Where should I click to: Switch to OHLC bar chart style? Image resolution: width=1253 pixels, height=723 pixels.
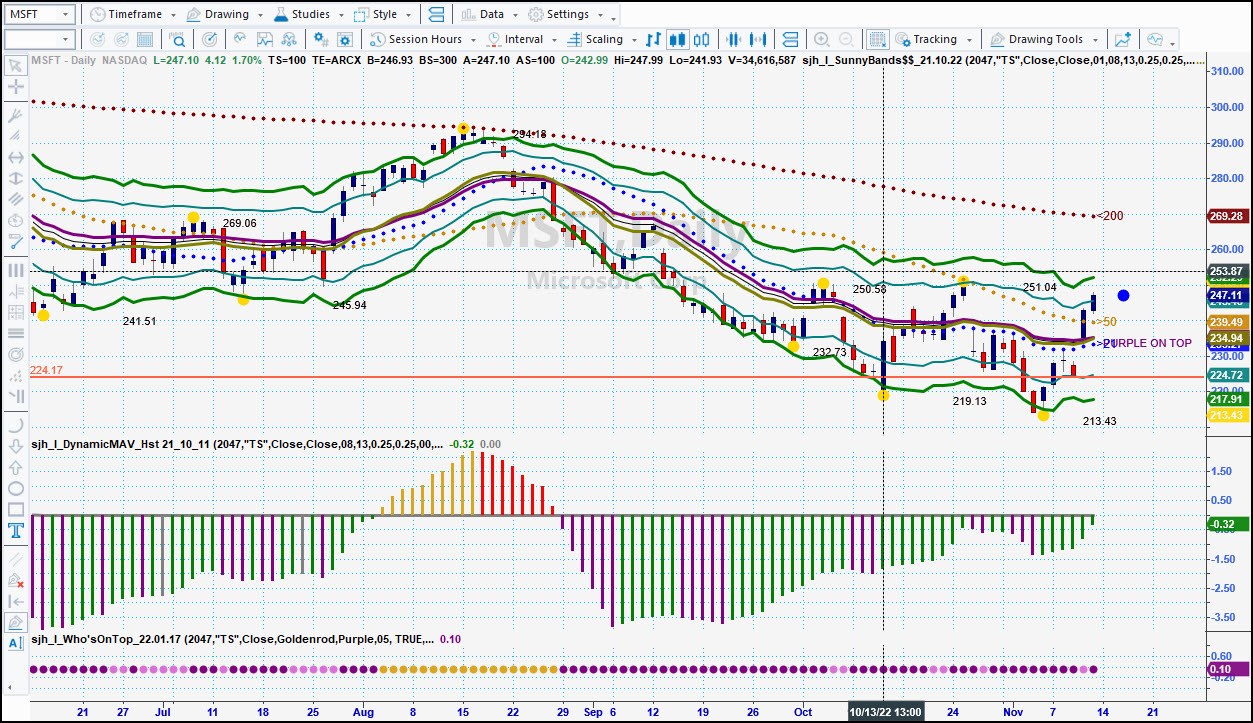[x=653, y=40]
